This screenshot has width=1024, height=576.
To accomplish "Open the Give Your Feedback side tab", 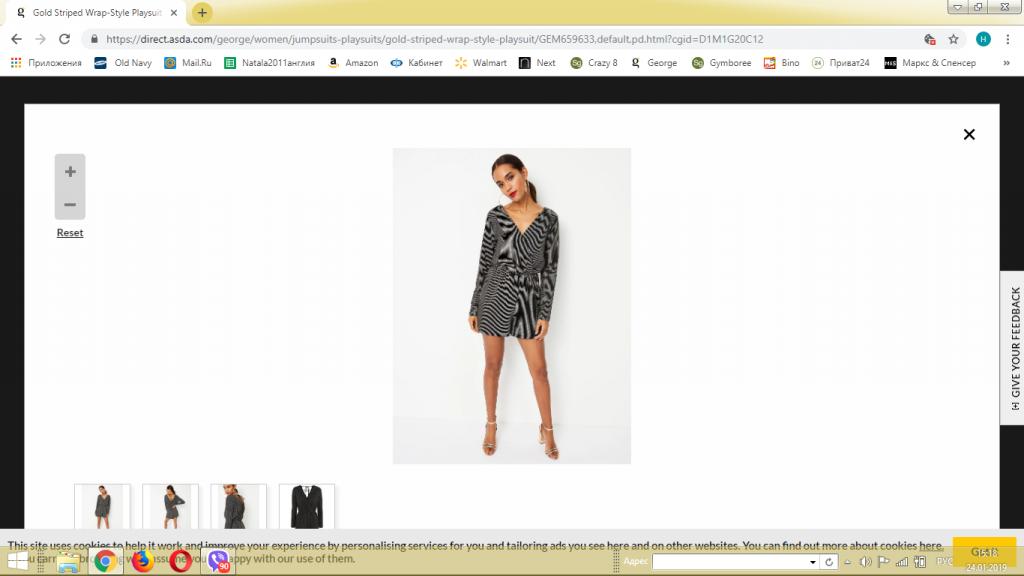I will coord(1012,348).
